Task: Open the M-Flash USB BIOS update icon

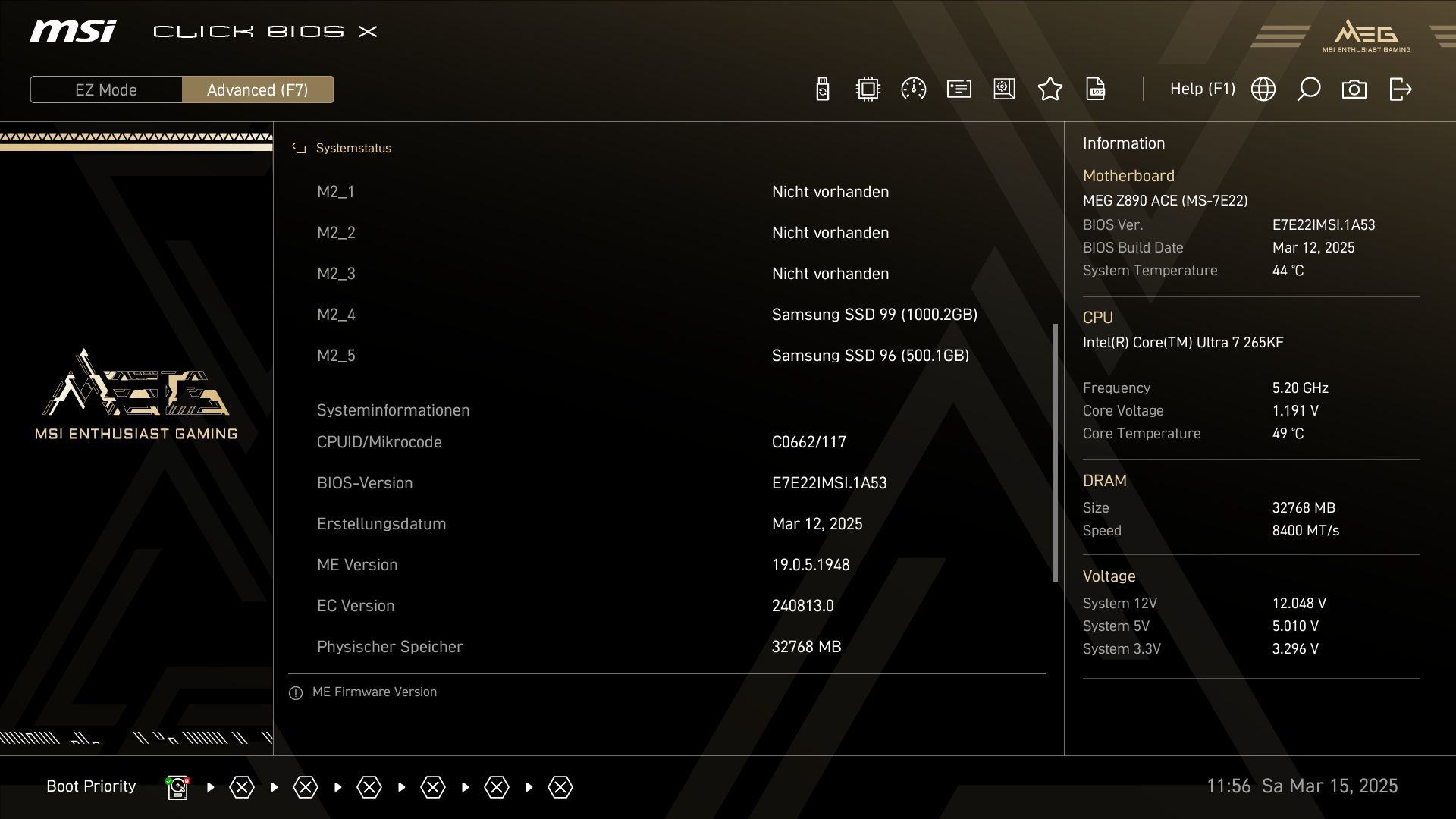Action: point(823,89)
